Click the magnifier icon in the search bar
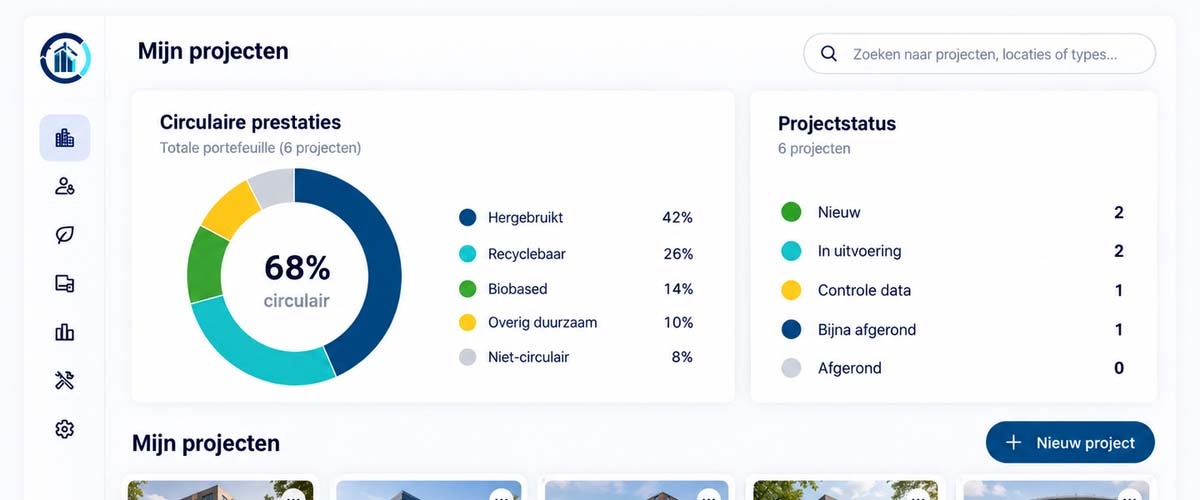 (x=828, y=54)
